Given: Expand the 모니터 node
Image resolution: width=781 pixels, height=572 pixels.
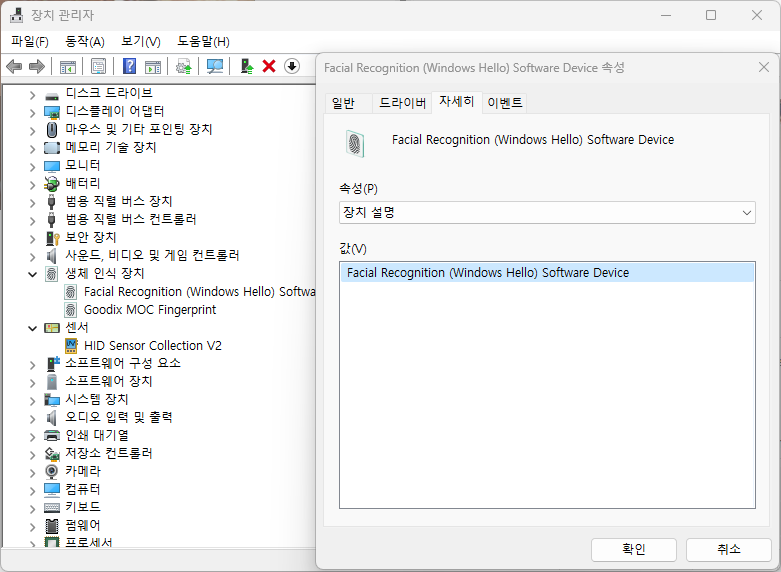Looking at the screenshot, I should (32, 166).
